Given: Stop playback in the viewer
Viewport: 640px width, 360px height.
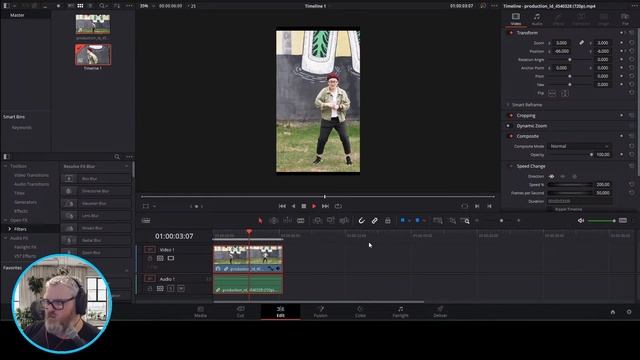Looking at the screenshot, I should coord(304,206).
